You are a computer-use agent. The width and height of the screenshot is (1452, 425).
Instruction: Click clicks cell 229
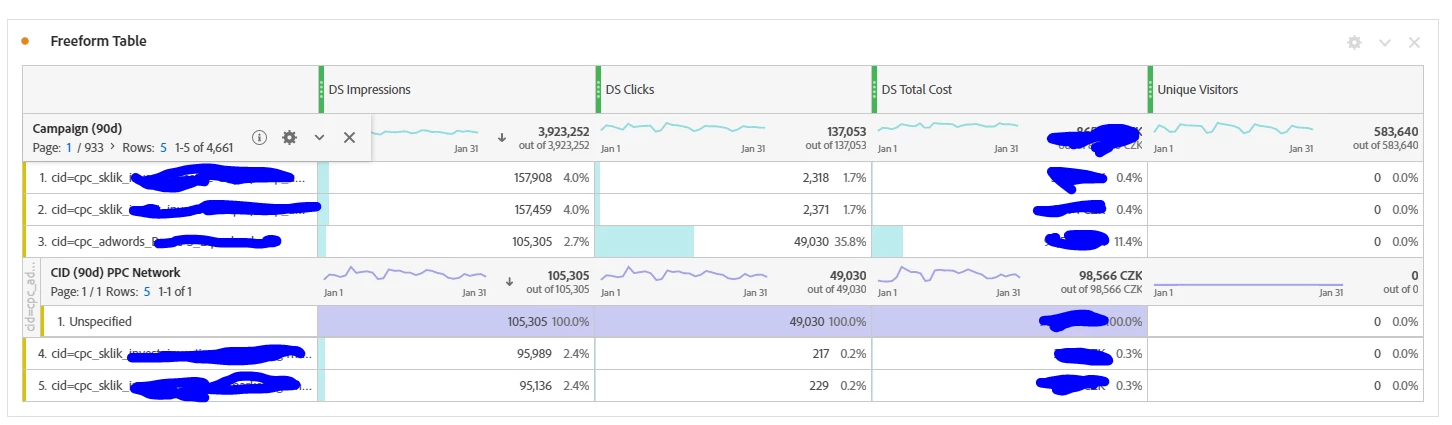[x=733, y=385]
